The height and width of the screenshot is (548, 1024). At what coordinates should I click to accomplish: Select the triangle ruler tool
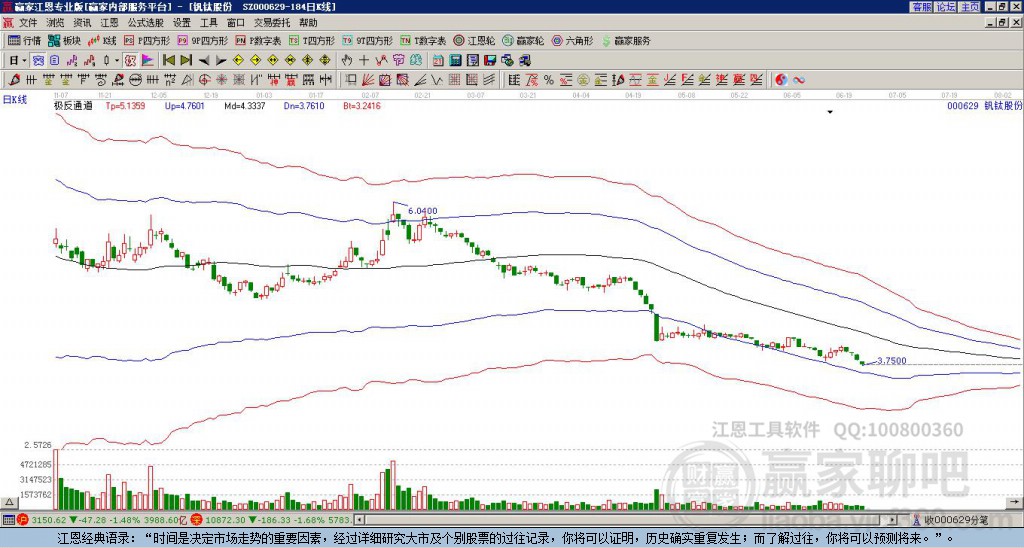tap(187, 80)
